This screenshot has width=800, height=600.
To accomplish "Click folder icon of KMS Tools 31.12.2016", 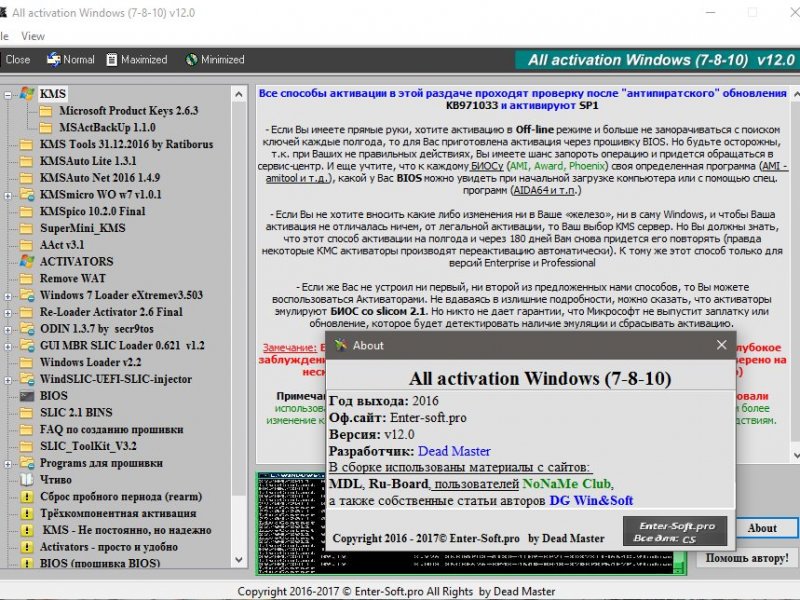I will [x=27, y=144].
